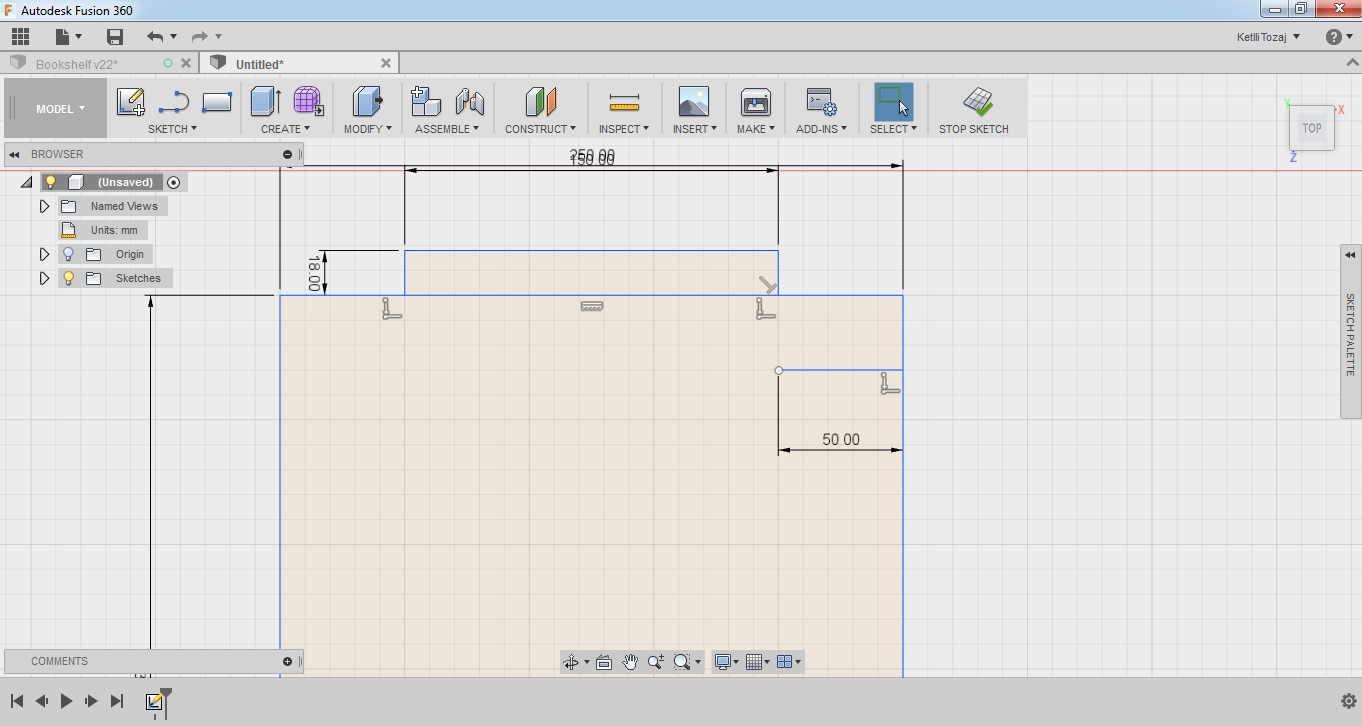This screenshot has height=726, width=1362.
Task: Expand the Sketches folder
Action: click(44, 278)
